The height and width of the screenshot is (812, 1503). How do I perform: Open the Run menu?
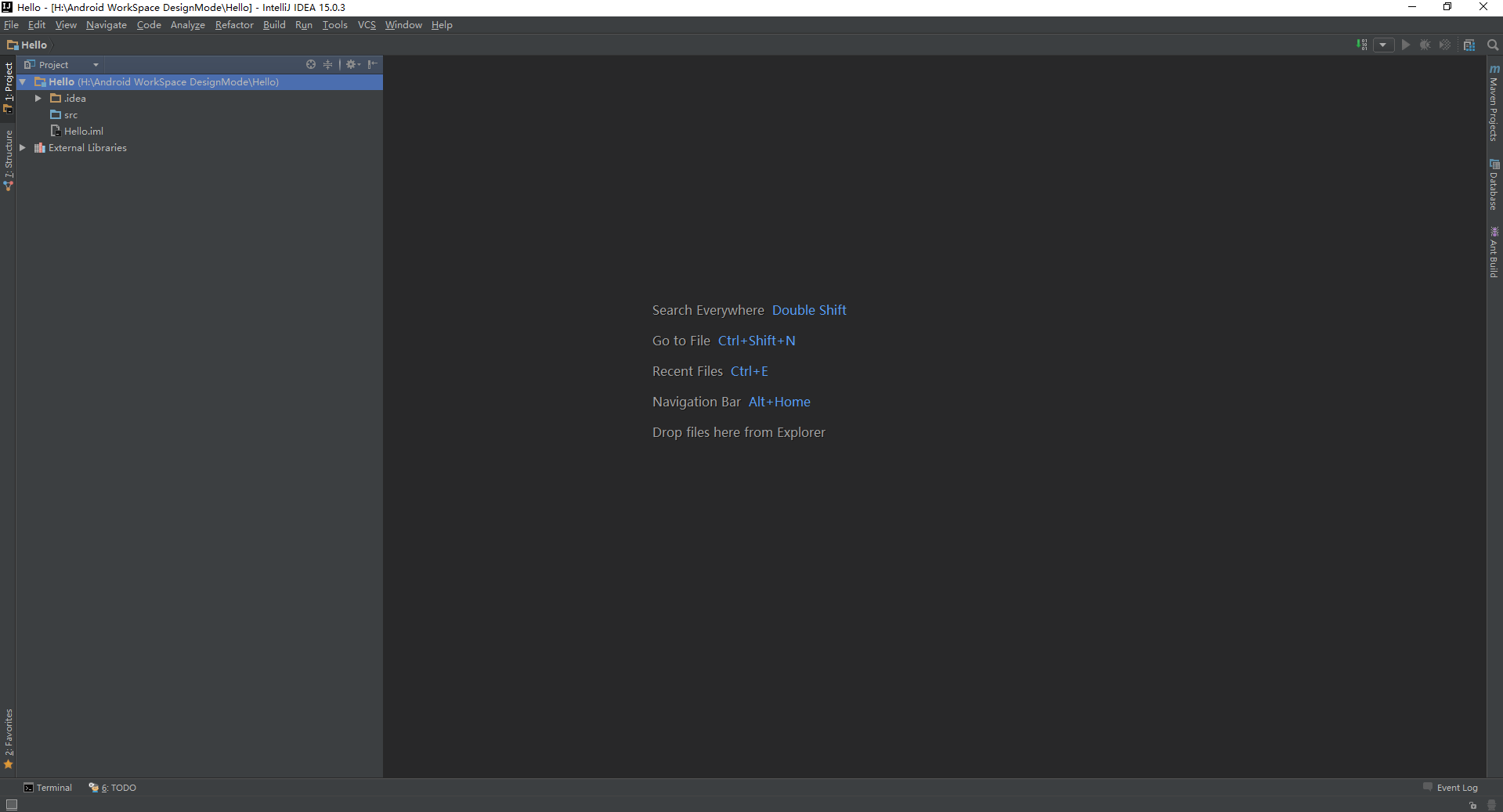[304, 25]
